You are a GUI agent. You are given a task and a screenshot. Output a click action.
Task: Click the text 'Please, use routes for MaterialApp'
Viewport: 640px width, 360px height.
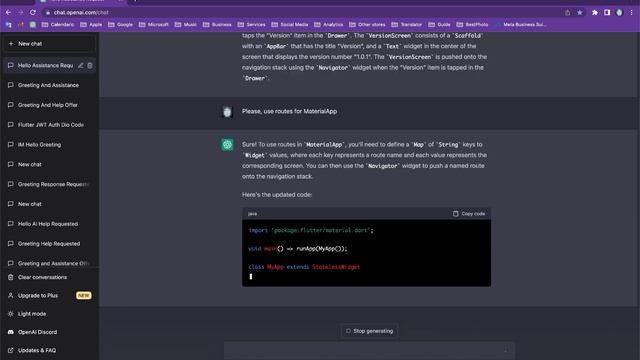(289, 111)
